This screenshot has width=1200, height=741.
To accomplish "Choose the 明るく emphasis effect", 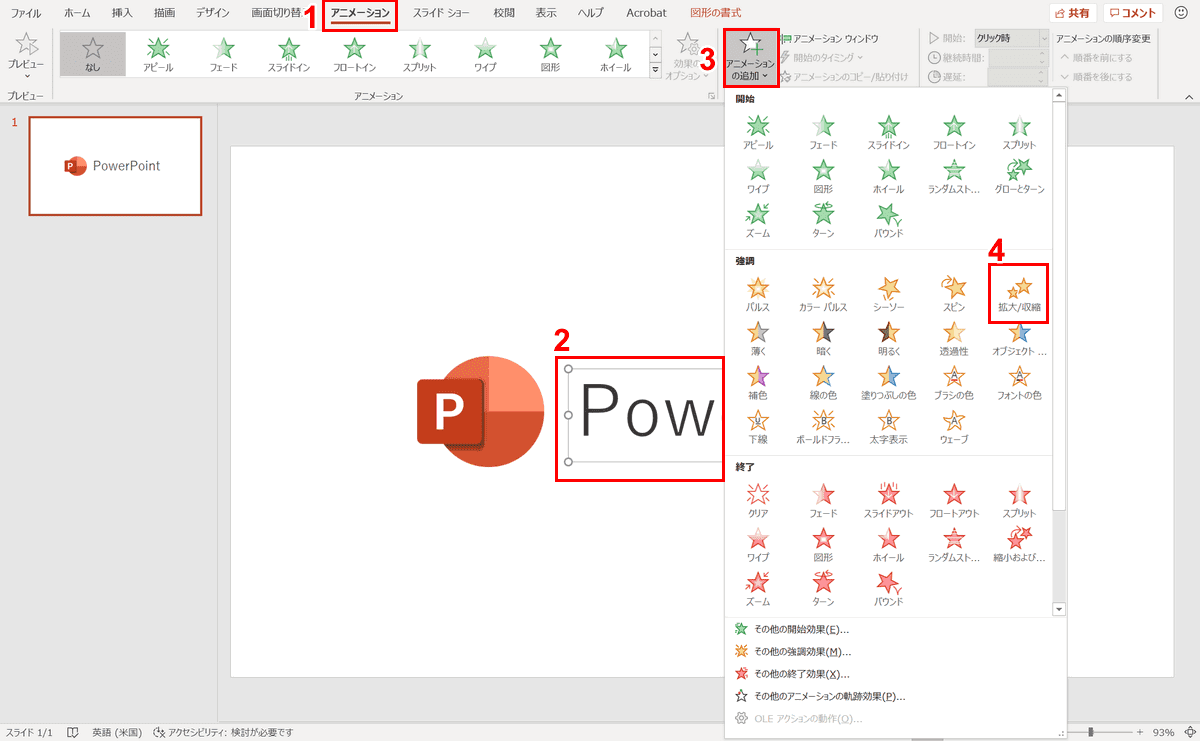I will point(889,339).
